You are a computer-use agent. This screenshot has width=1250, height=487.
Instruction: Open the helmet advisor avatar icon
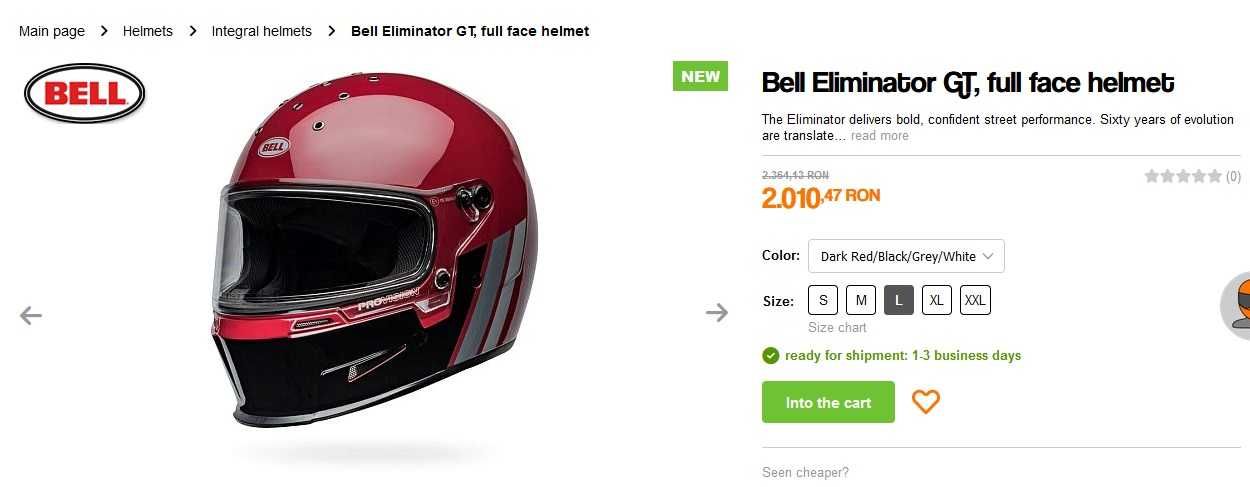tap(1236, 305)
